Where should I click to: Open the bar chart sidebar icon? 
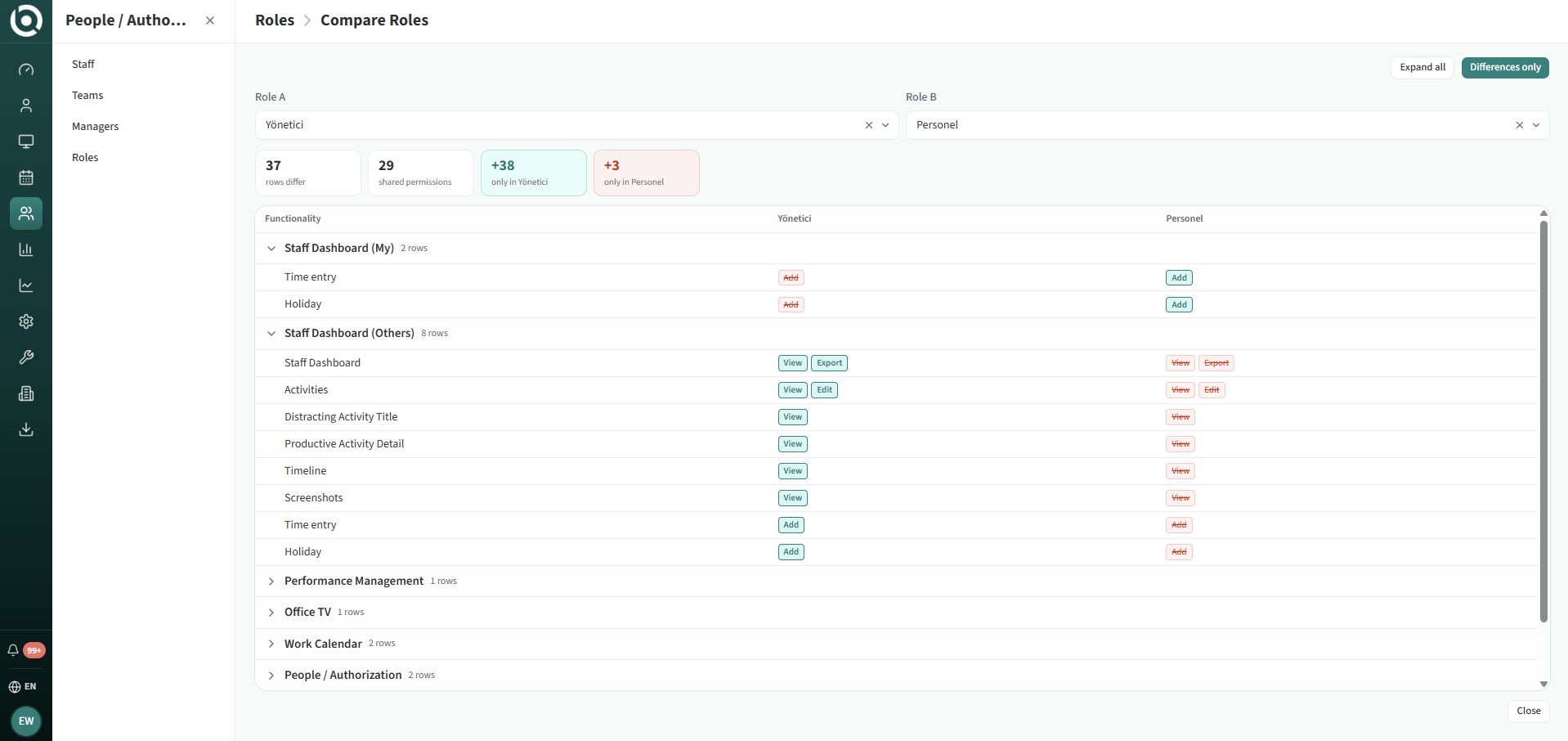[x=26, y=249]
